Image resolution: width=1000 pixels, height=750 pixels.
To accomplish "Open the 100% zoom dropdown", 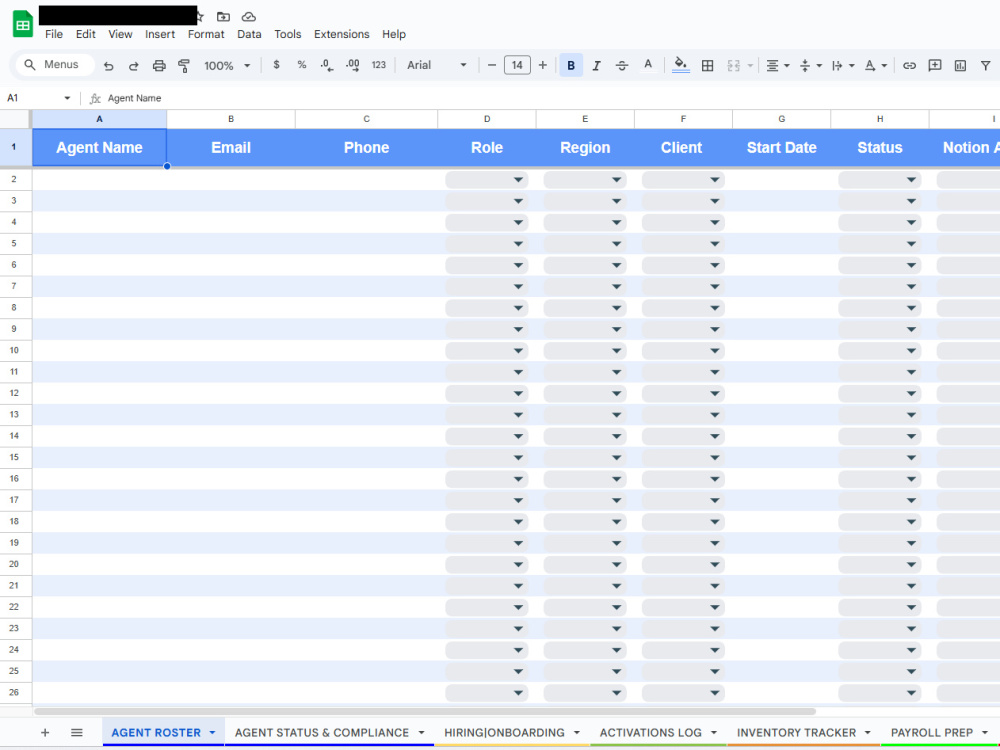I will pos(227,66).
